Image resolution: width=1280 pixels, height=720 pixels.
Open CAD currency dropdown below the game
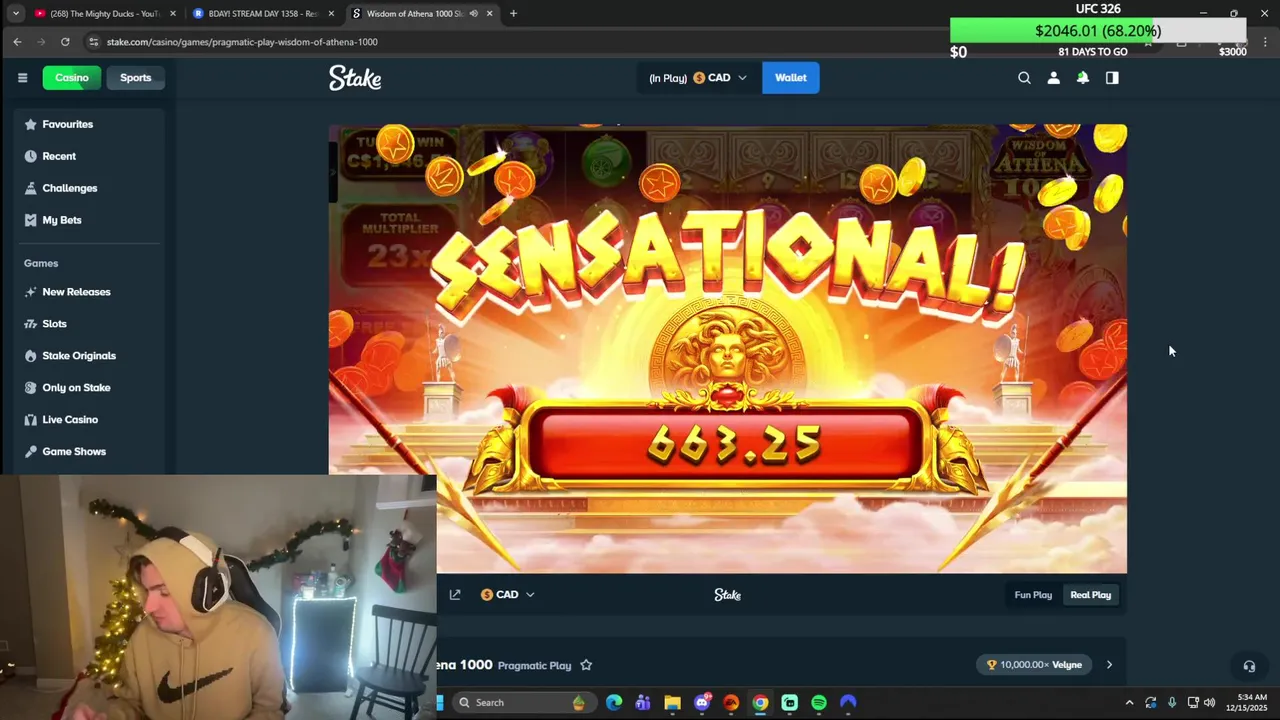(508, 595)
